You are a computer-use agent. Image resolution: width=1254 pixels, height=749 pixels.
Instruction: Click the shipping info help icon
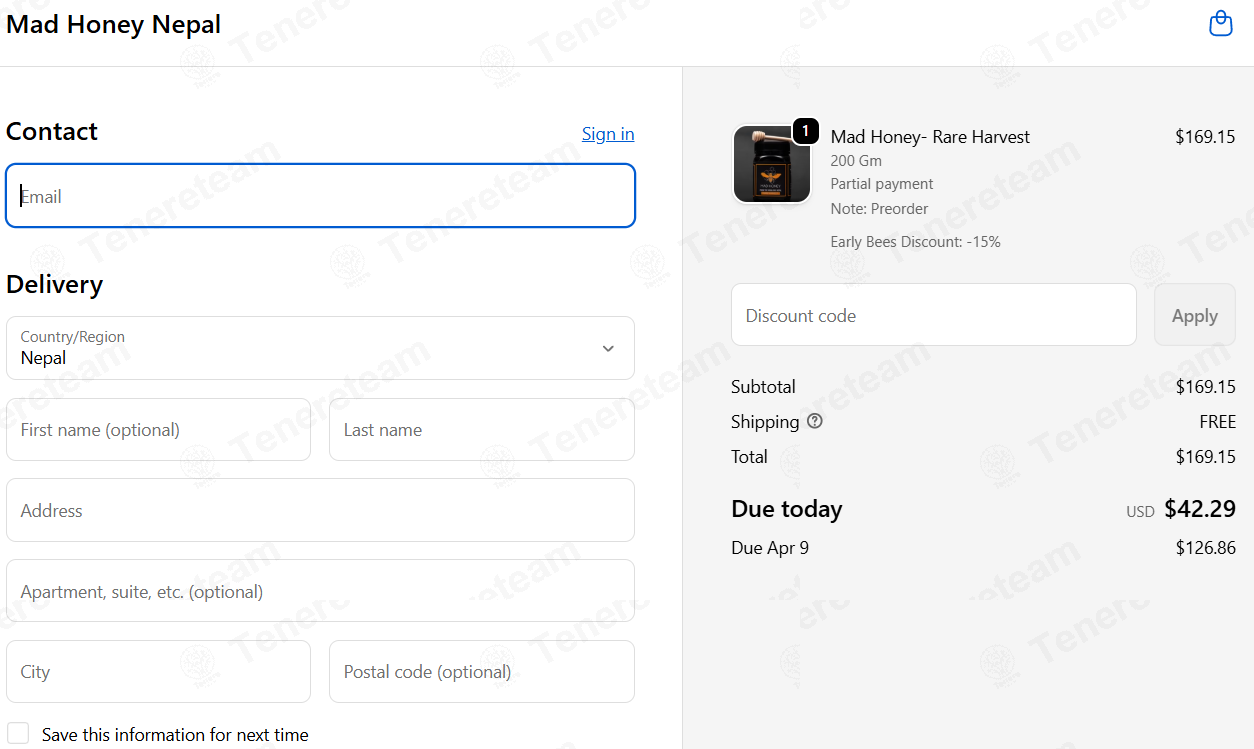pyautogui.click(x=815, y=421)
